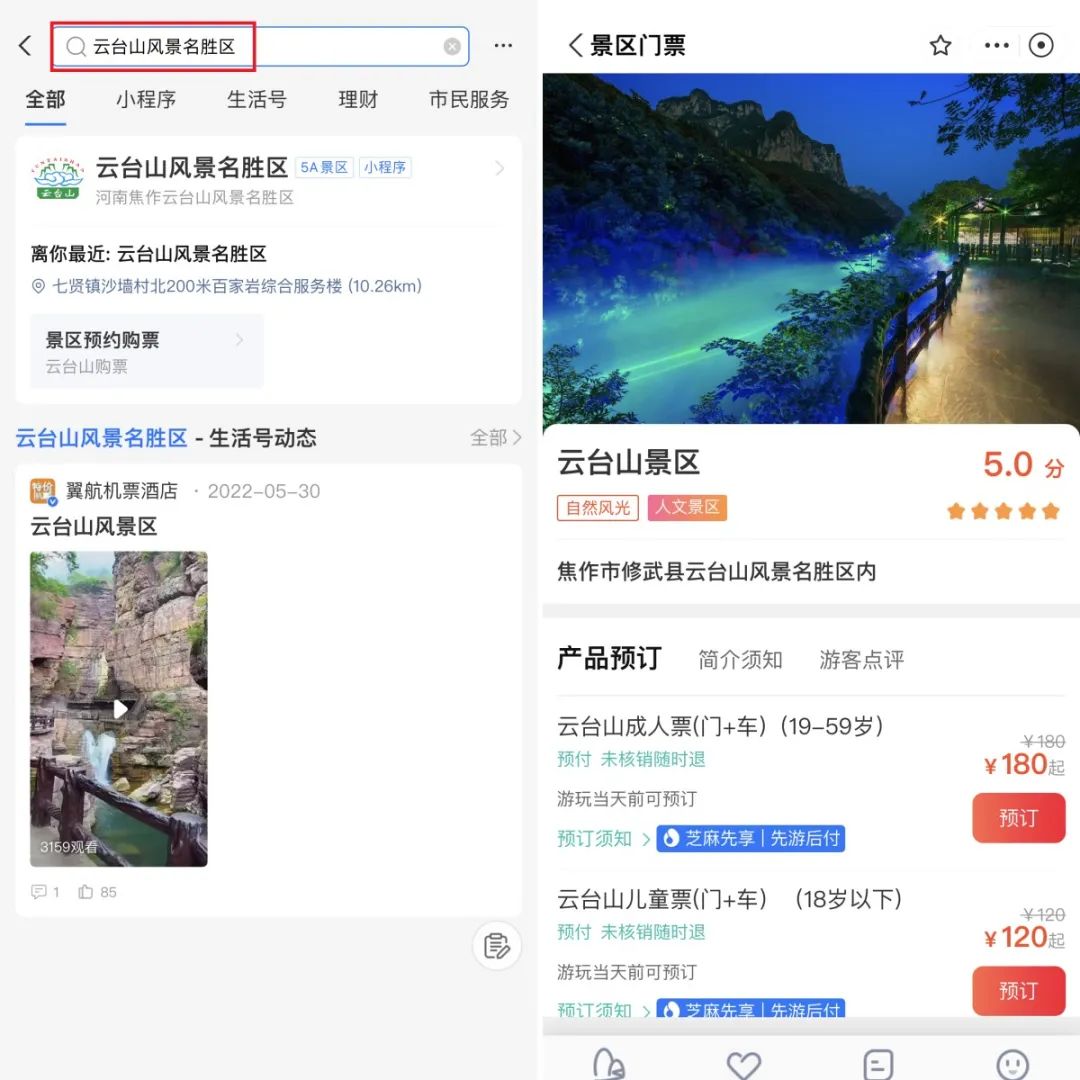Image resolution: width=1080 pixels, height=1080 pixels.
Task: Open the 游客点评 tab
Action: [861, 660]
